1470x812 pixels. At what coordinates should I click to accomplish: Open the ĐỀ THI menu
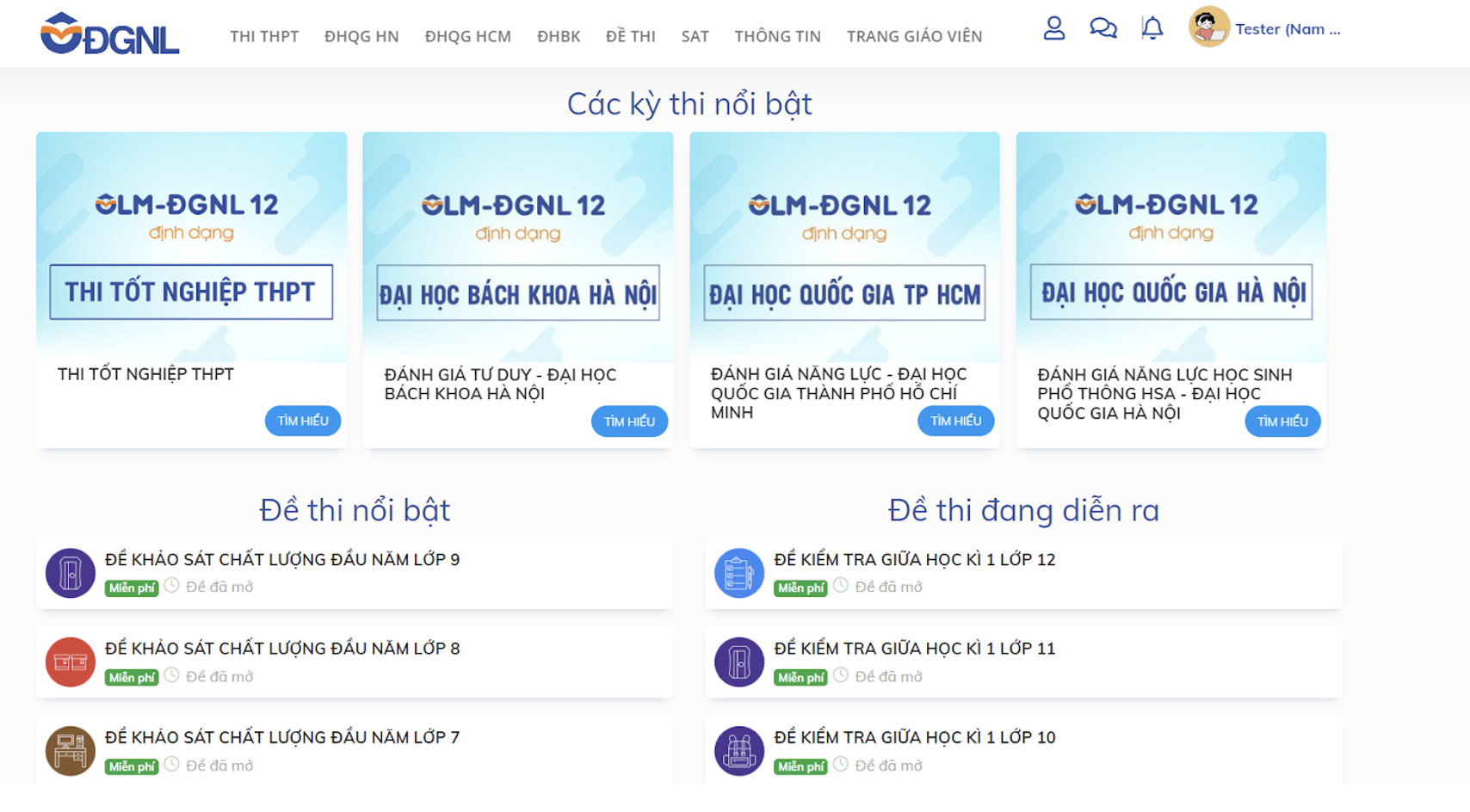[631, 37]
